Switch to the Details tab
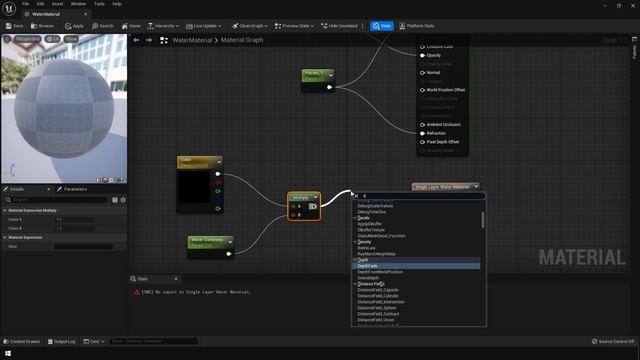 tap(16, 189)
